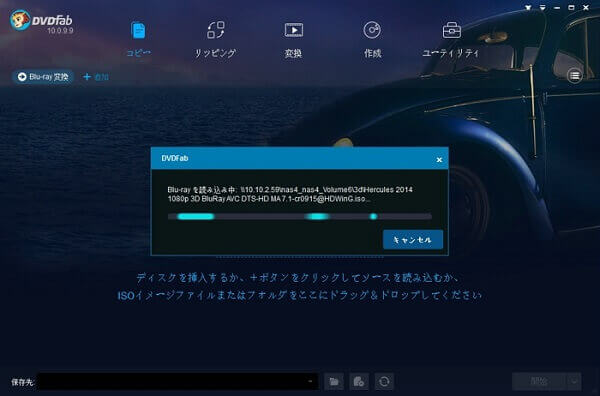This screenshot has width=600, height=396.
Task: Click the drag-and-drop instruction text
Action: (299, 286)
